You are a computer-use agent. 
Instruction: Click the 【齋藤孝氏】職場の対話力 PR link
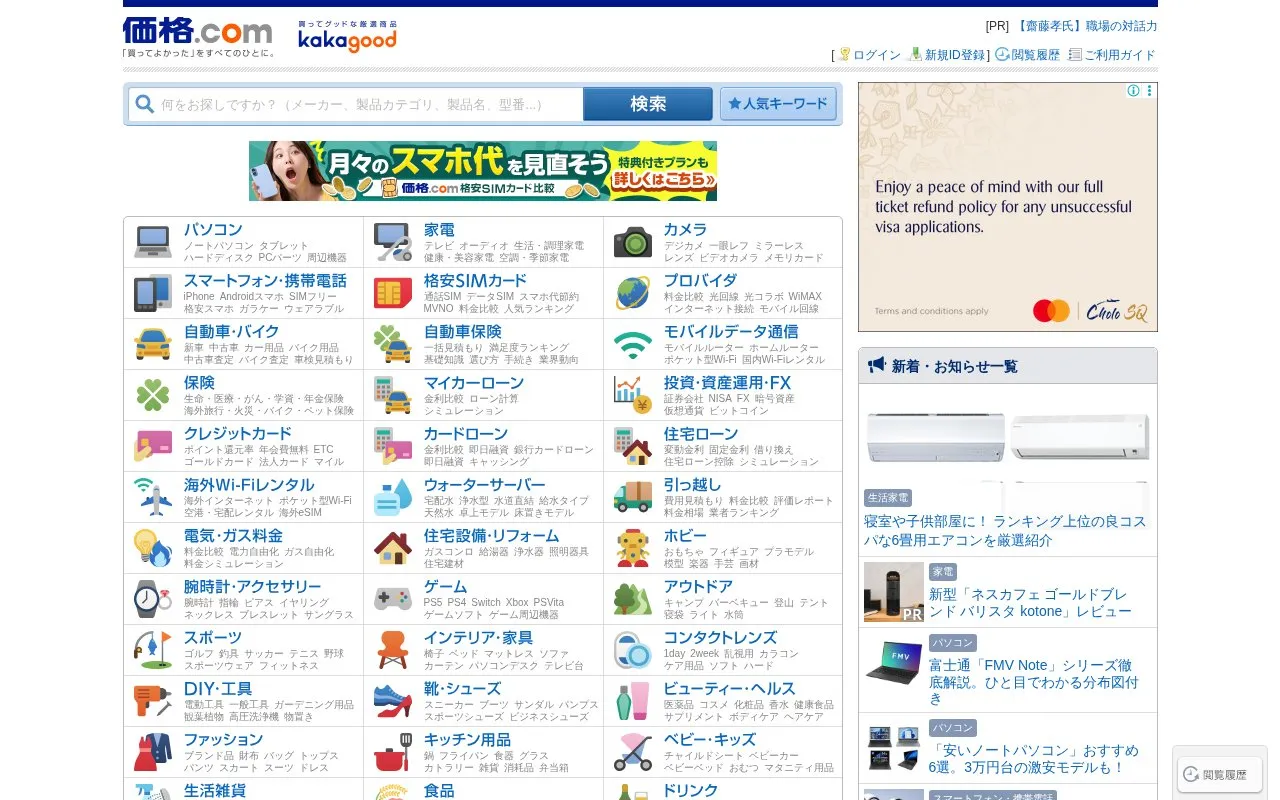1085,26
